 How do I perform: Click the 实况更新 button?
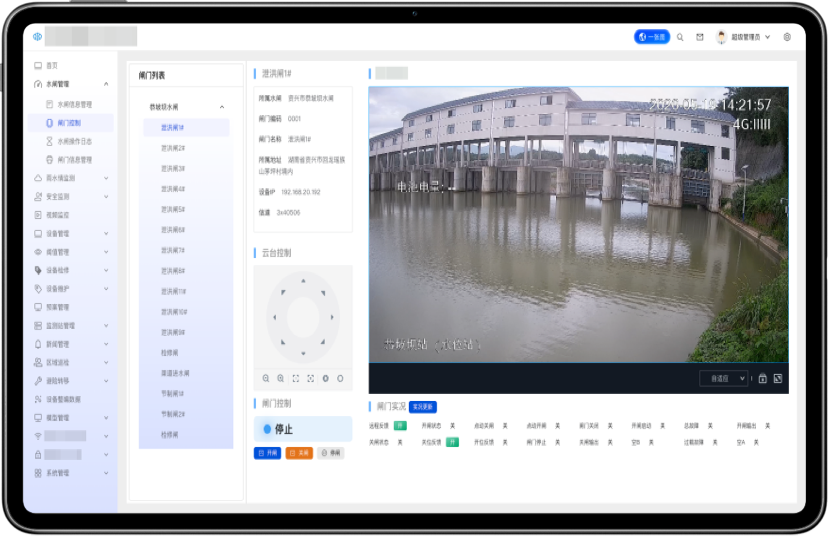coord(422,407)
